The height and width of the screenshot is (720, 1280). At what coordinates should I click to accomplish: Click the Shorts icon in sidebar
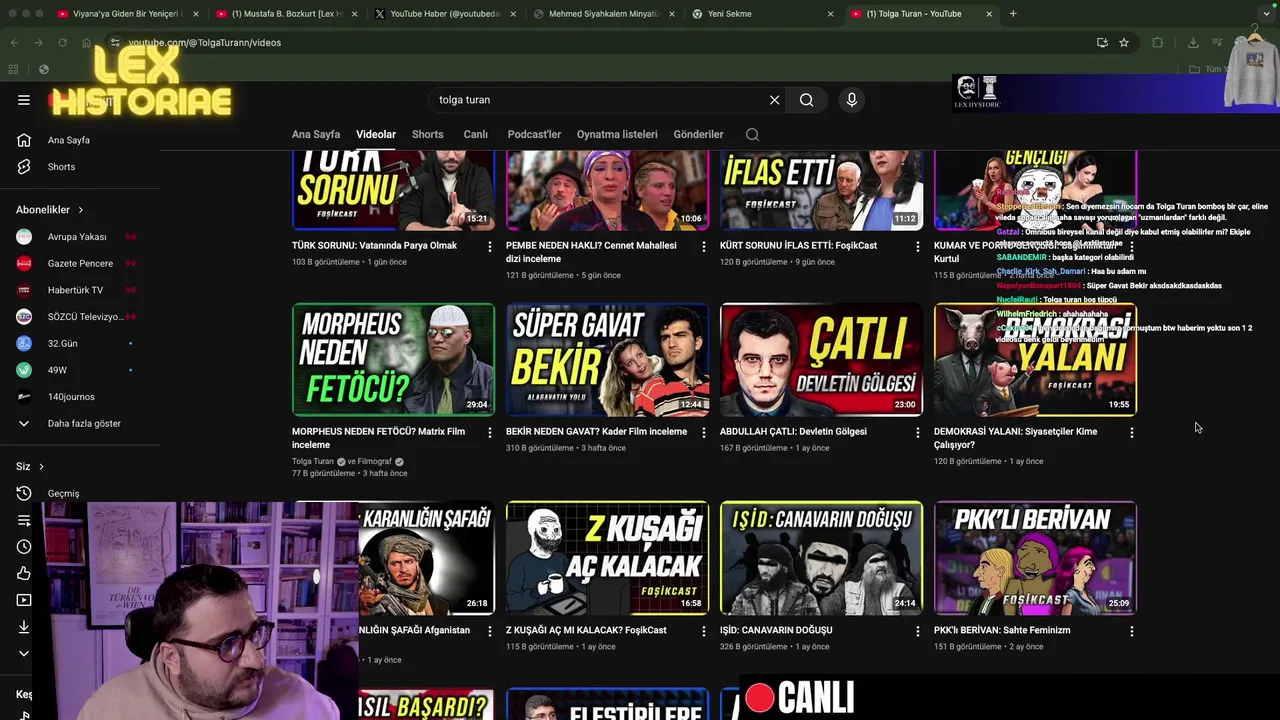[24, 167]
